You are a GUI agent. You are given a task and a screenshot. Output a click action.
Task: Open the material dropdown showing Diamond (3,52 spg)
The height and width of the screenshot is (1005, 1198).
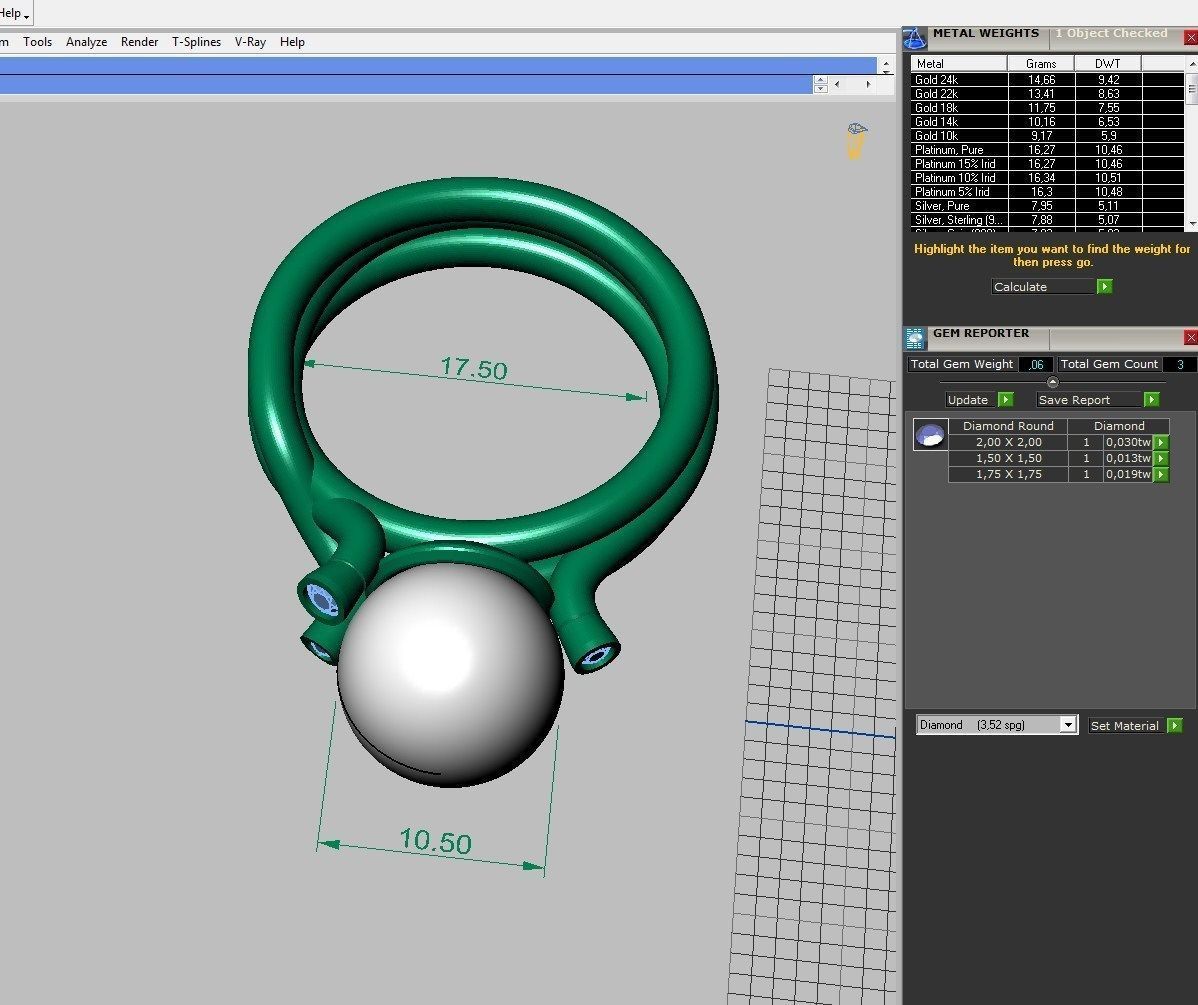tap(997, 725)
